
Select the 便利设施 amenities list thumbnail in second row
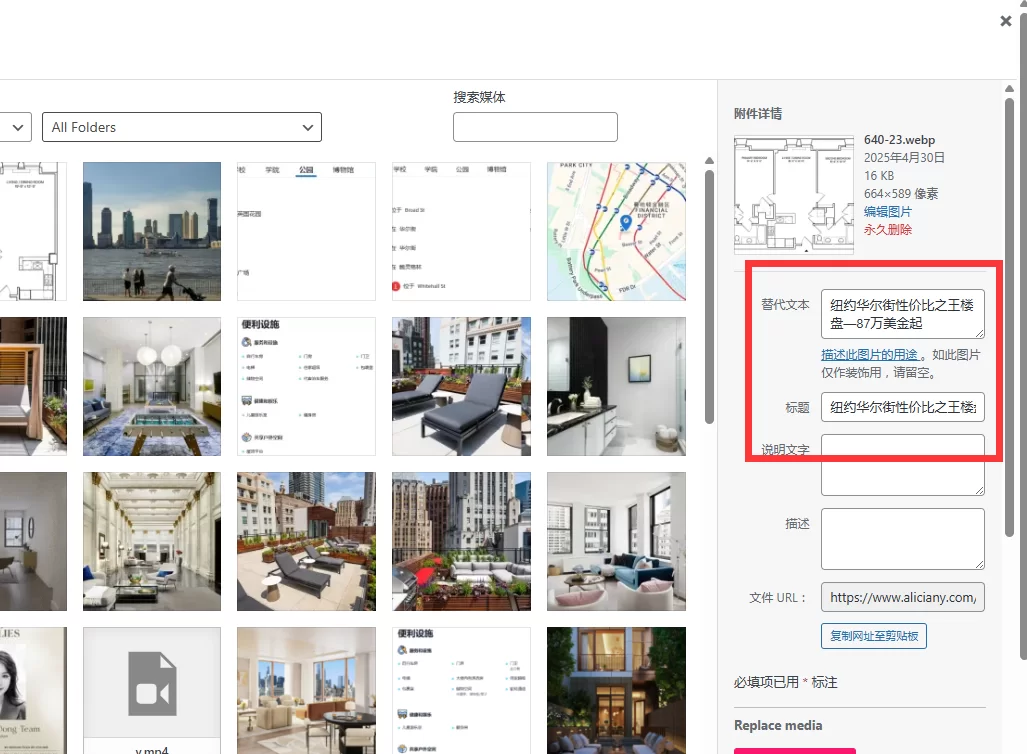pyautogui.click(x=307, y=386)
